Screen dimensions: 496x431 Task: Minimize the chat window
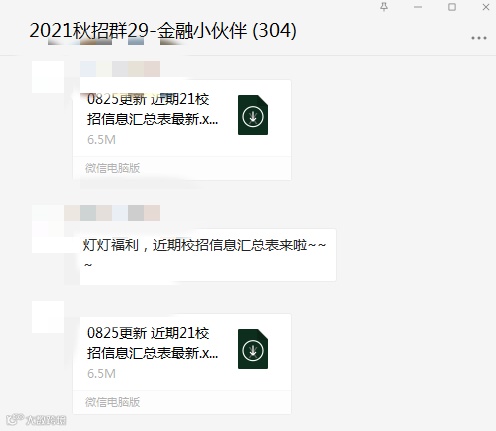418,7
